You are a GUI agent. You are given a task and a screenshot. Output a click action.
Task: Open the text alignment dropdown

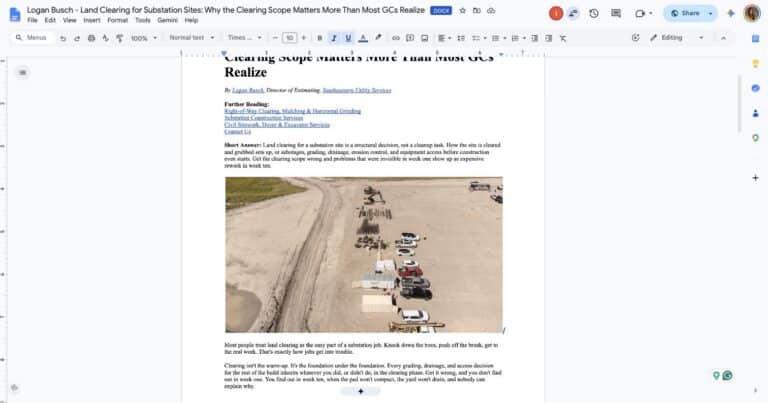(444, 38)
